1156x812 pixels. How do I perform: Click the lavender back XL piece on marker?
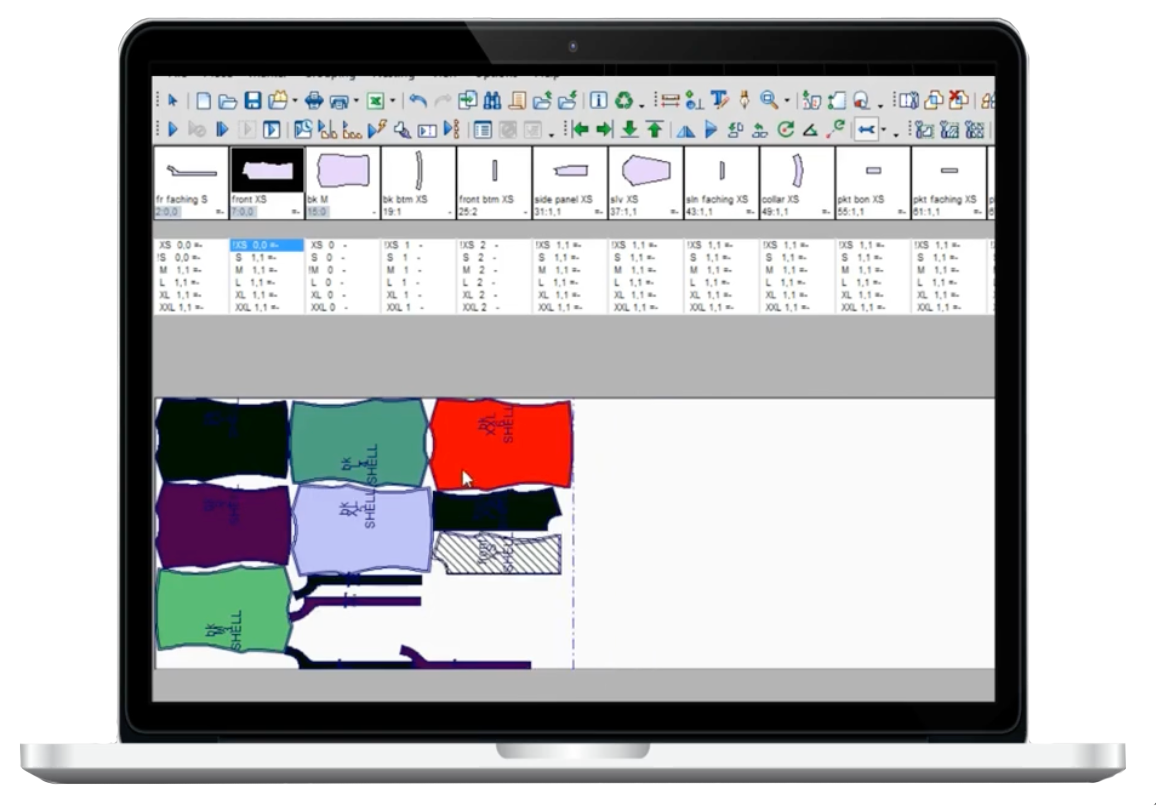362,528
